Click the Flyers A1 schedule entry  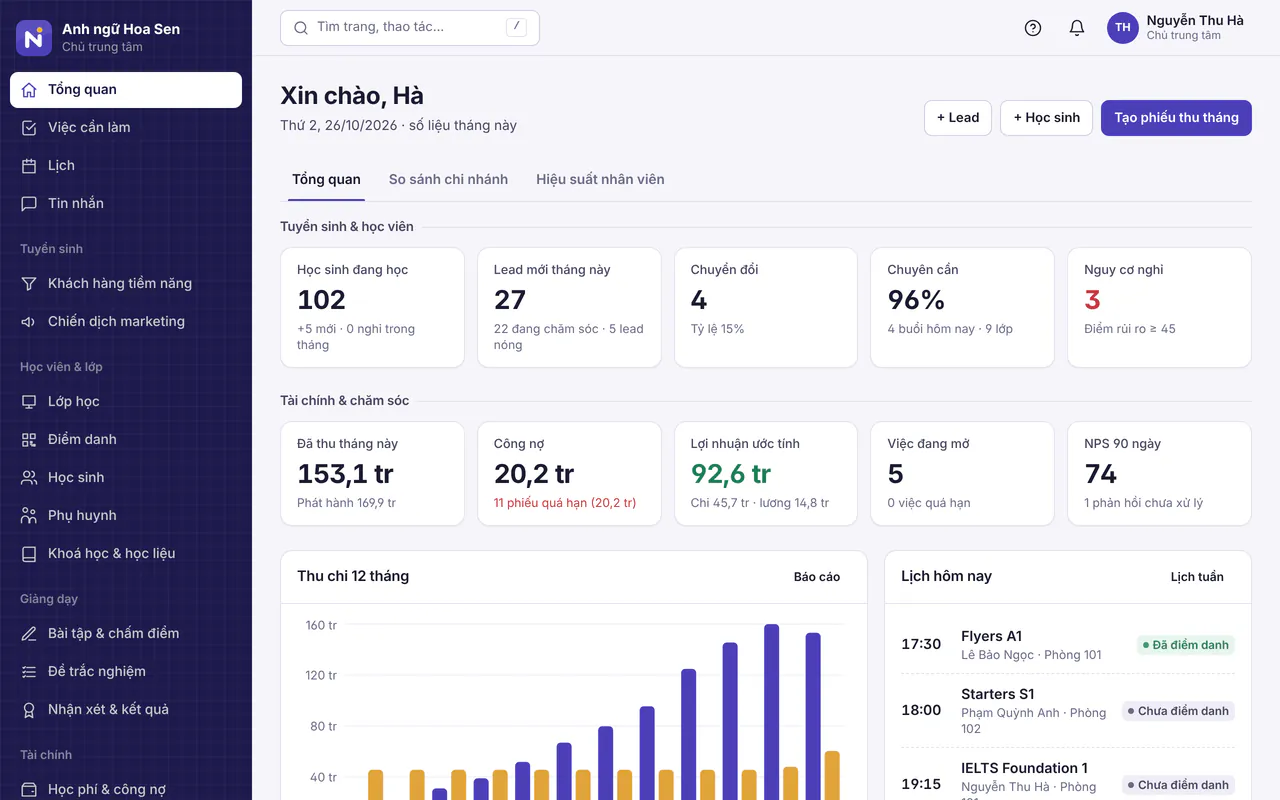pos(1068,645)
